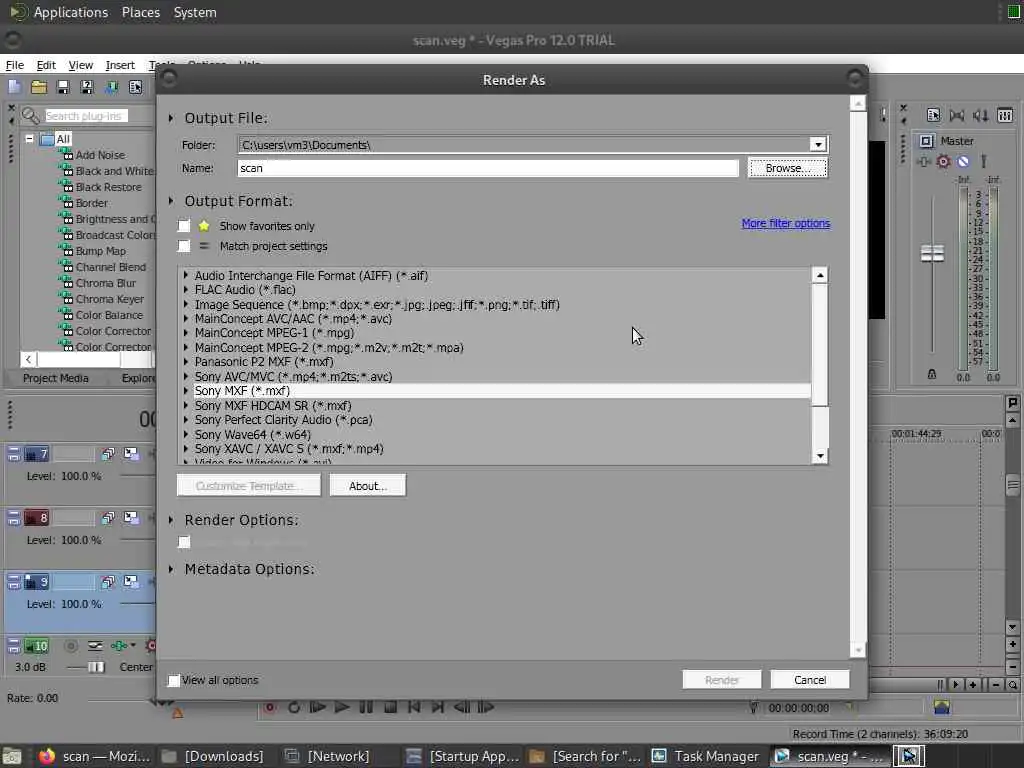The width and height of the screenshot is (1024, 768).
Task: Open More filter options link
Action: [786, 223]
